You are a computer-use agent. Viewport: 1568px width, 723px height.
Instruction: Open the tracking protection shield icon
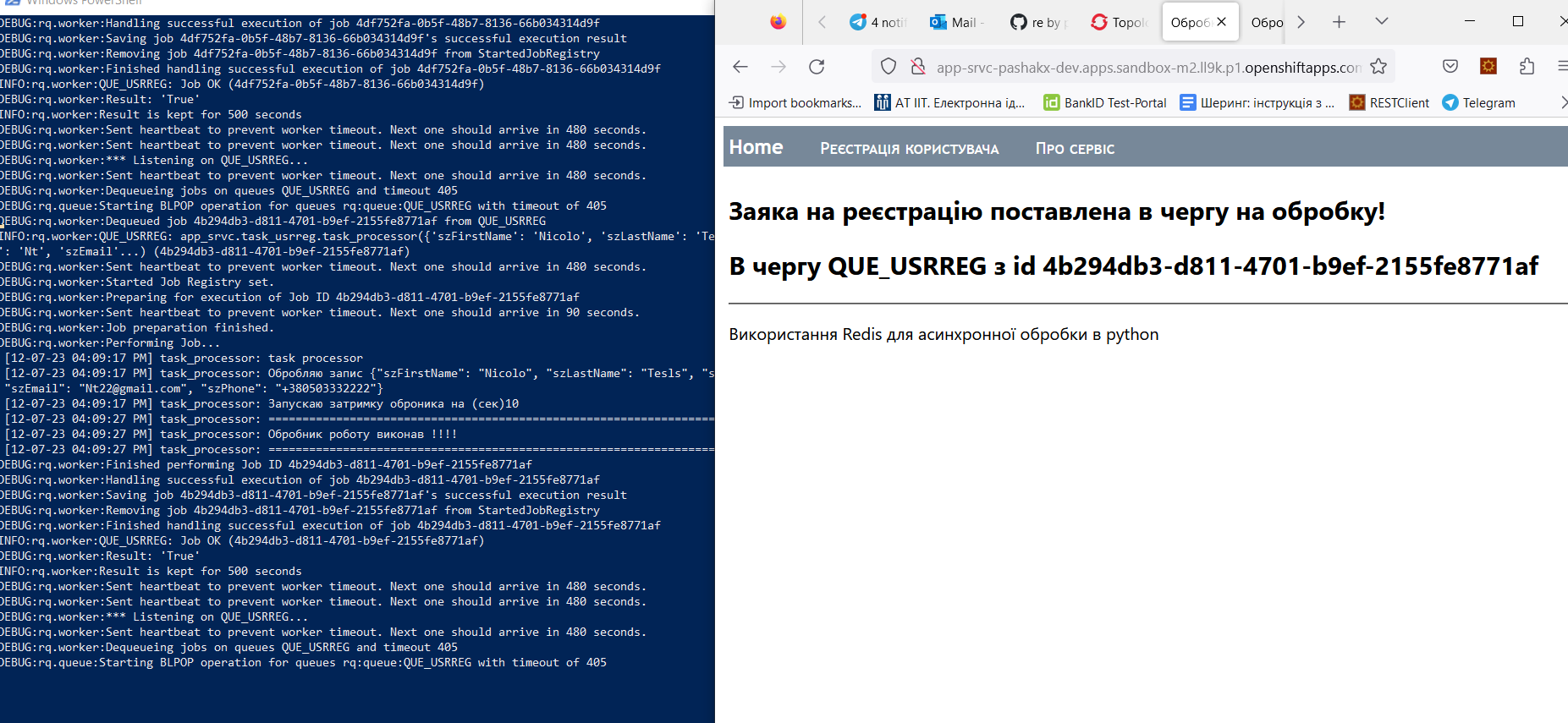coord(889,67)
